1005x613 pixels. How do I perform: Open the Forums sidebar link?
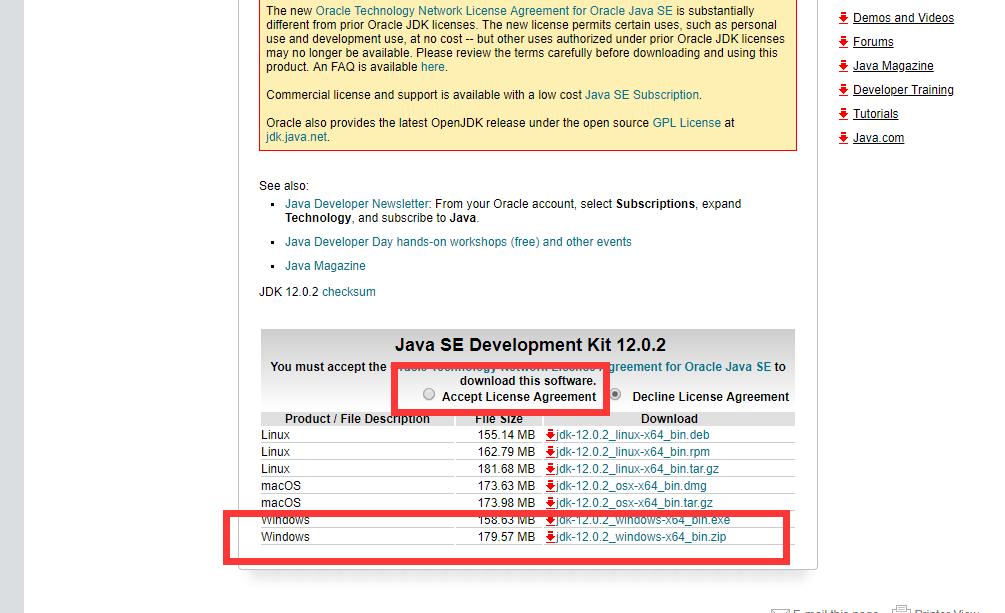pos(873,42)
